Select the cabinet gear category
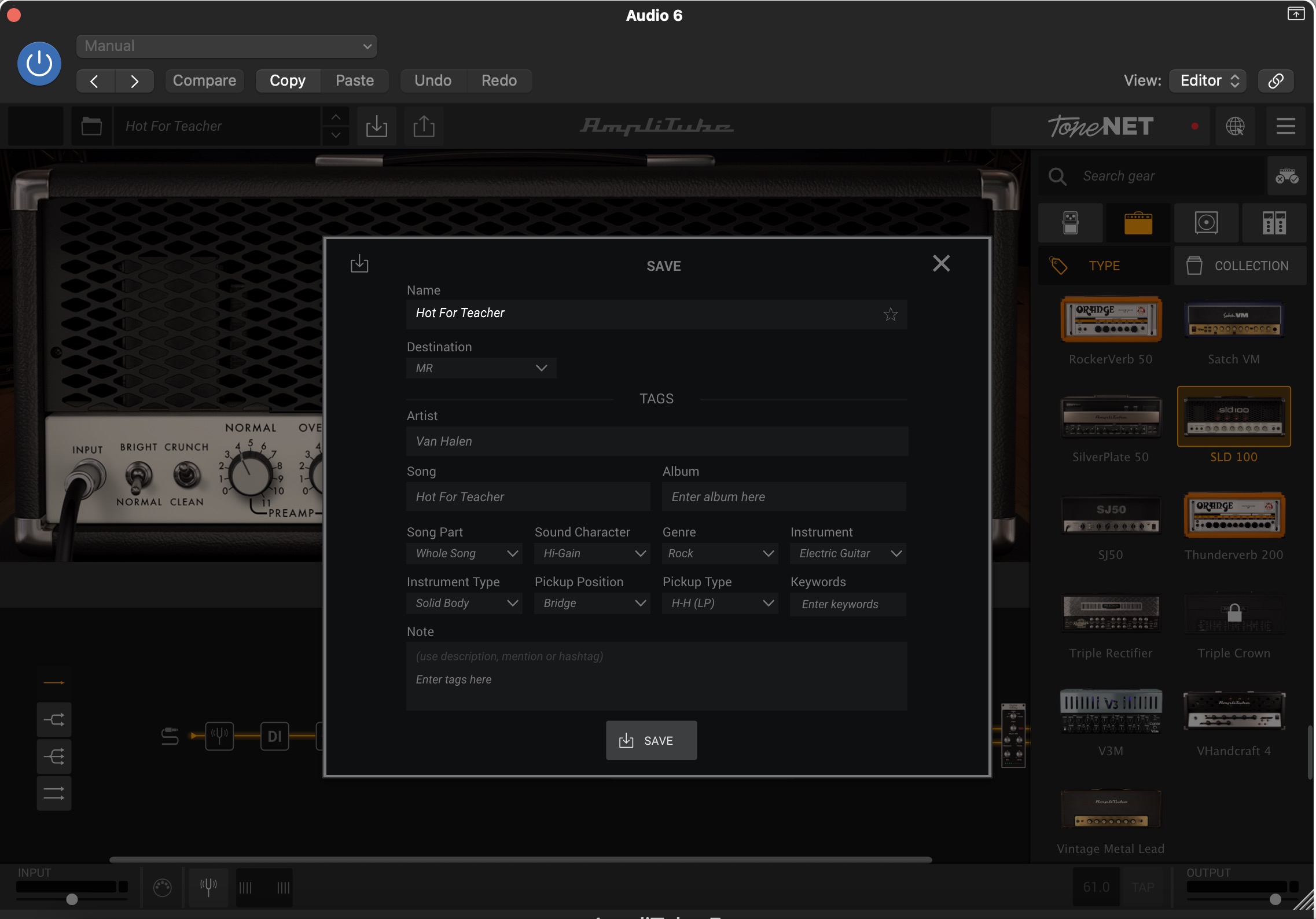Image resolution: width=1316 pixels, height=919 pixels. [1207, 223]
